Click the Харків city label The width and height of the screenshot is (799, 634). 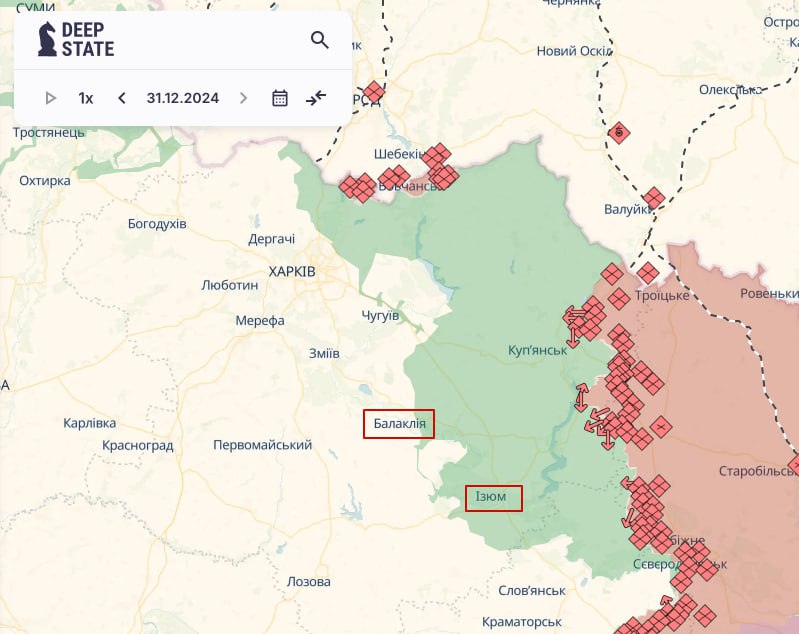point(292,272)
